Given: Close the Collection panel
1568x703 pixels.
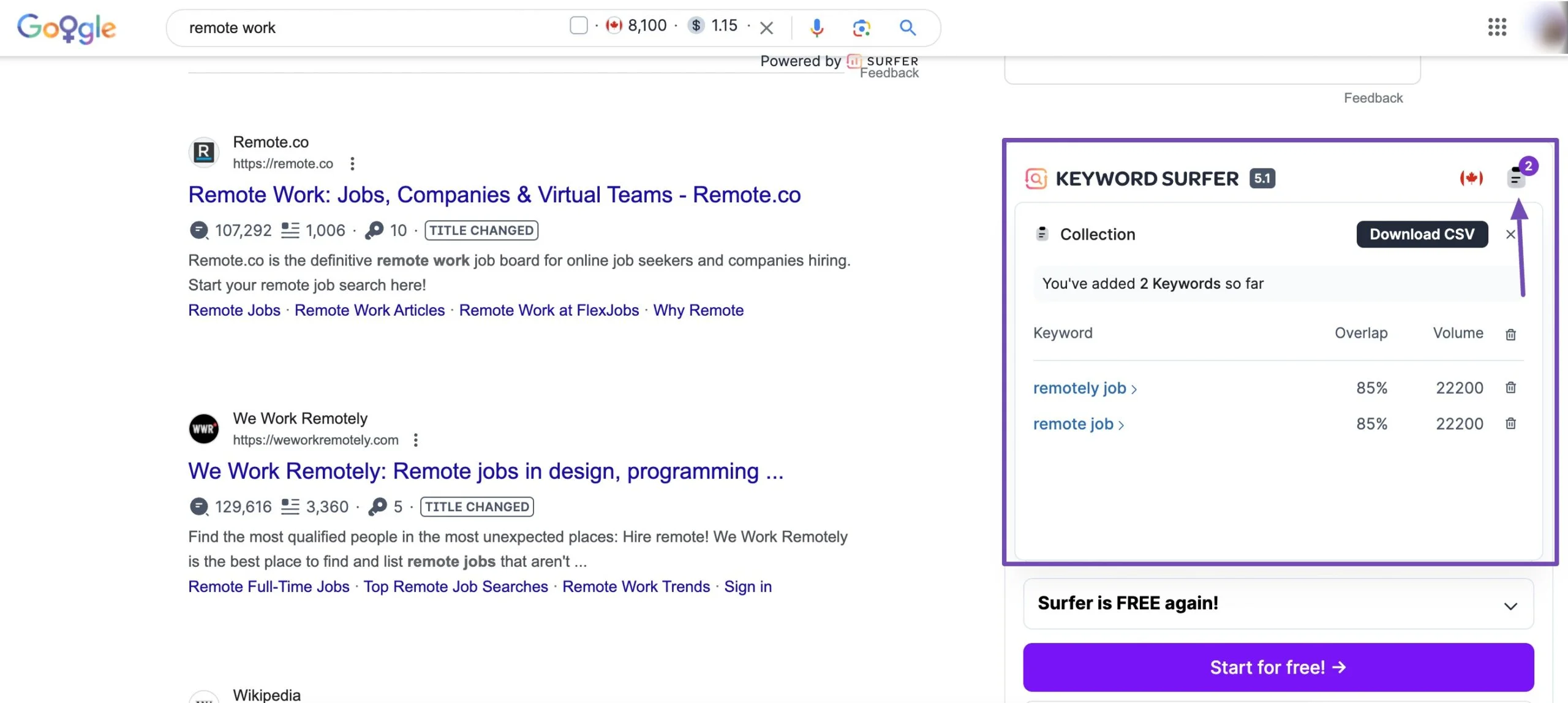Looking at the screenshot, I should 1510,234.
